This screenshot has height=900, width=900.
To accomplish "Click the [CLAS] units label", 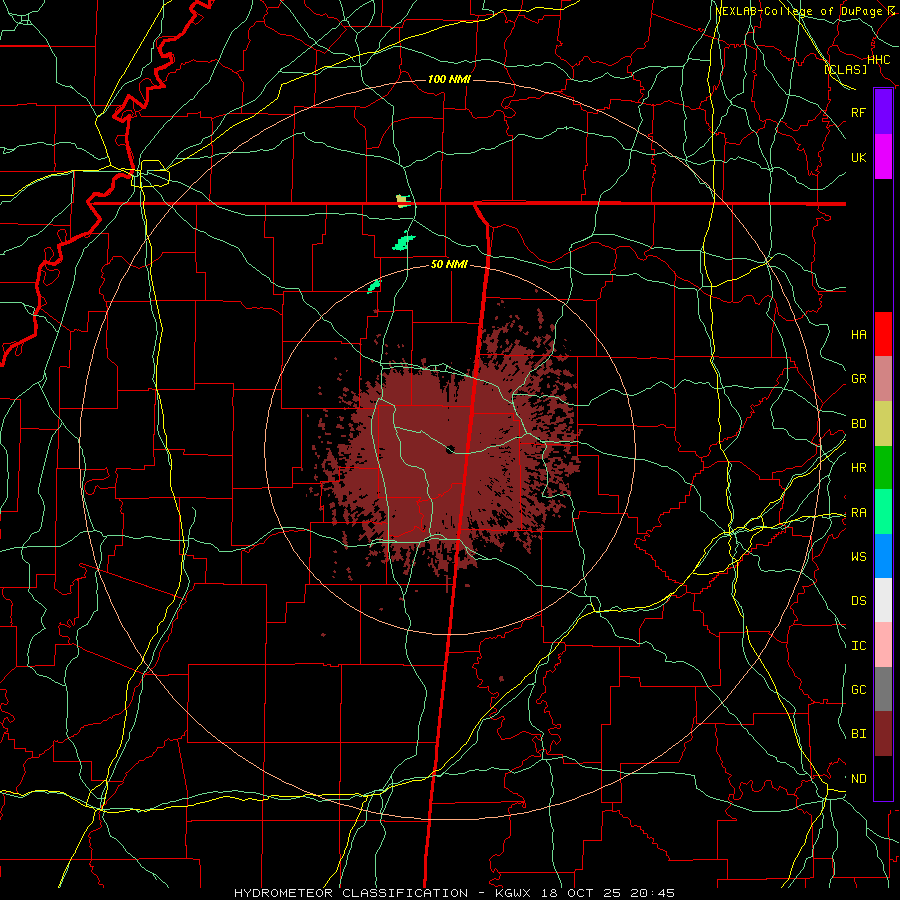I will [845, 69].
